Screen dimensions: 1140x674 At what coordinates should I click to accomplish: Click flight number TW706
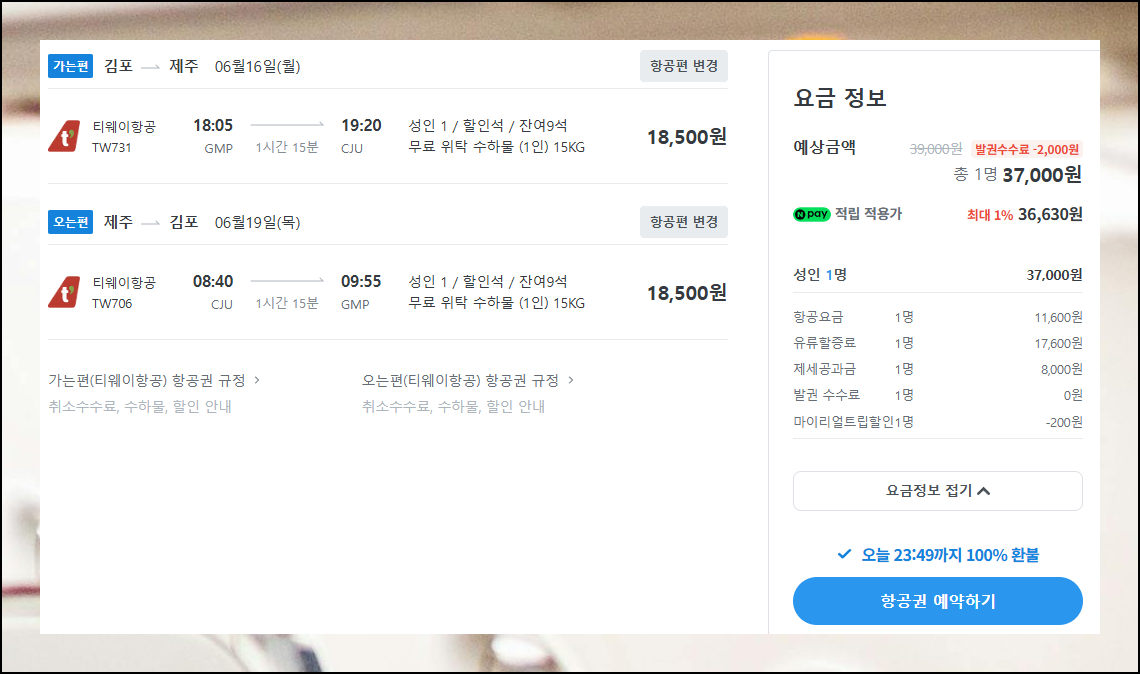pos(112,304)
